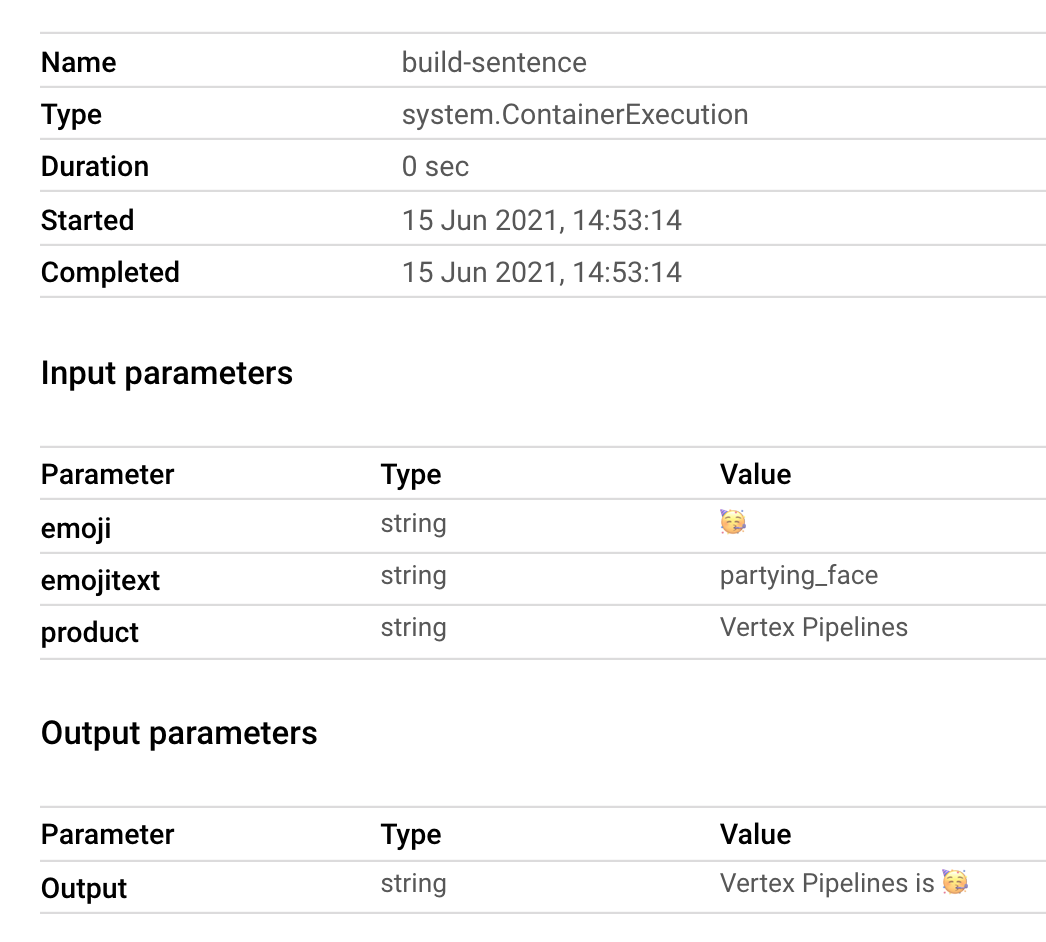
Task: Select the build-sentence name value
Action: (x=494, y=62)
